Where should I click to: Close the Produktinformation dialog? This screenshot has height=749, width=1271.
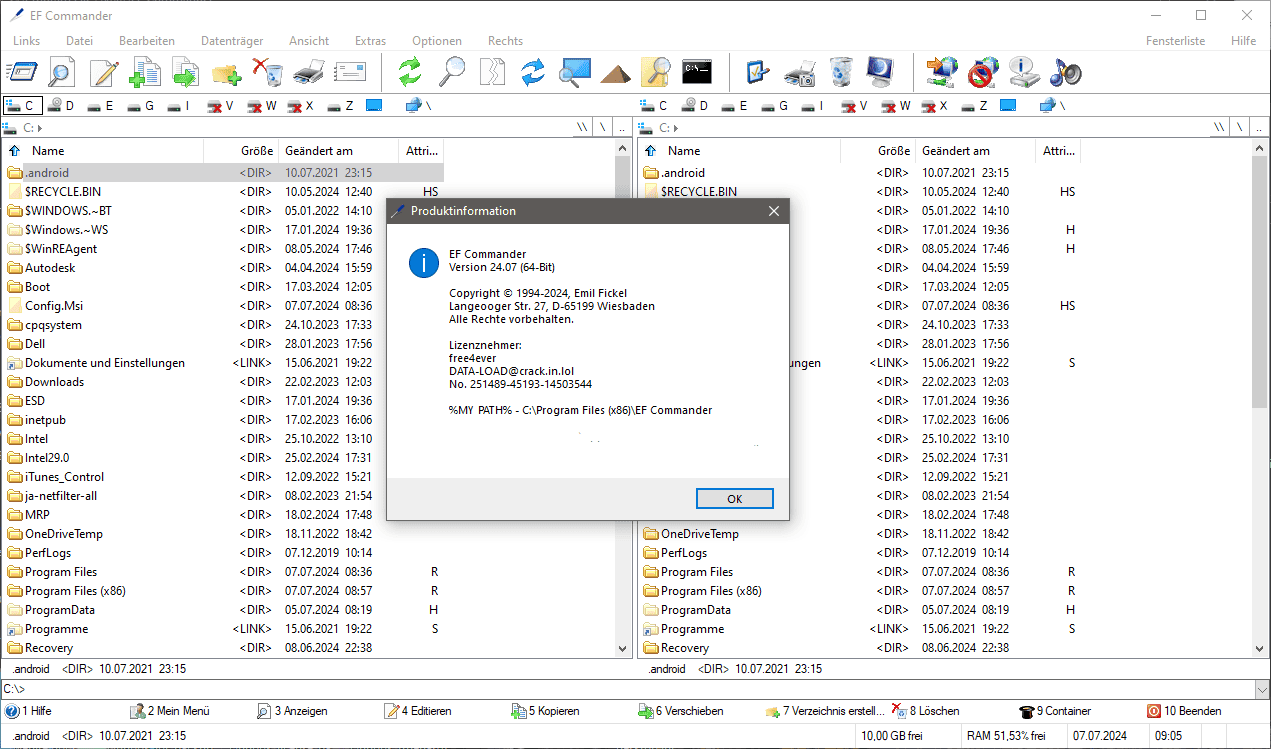click(774, 211)
